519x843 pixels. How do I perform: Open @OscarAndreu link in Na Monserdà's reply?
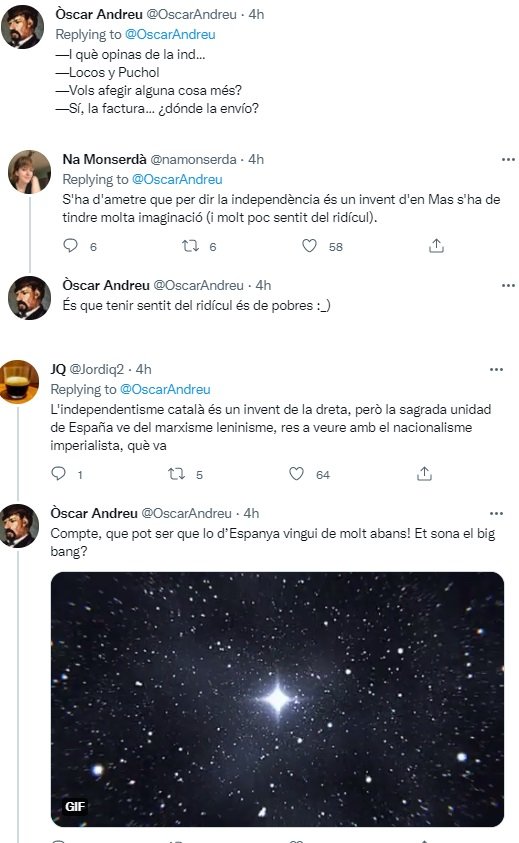(177, 180)
